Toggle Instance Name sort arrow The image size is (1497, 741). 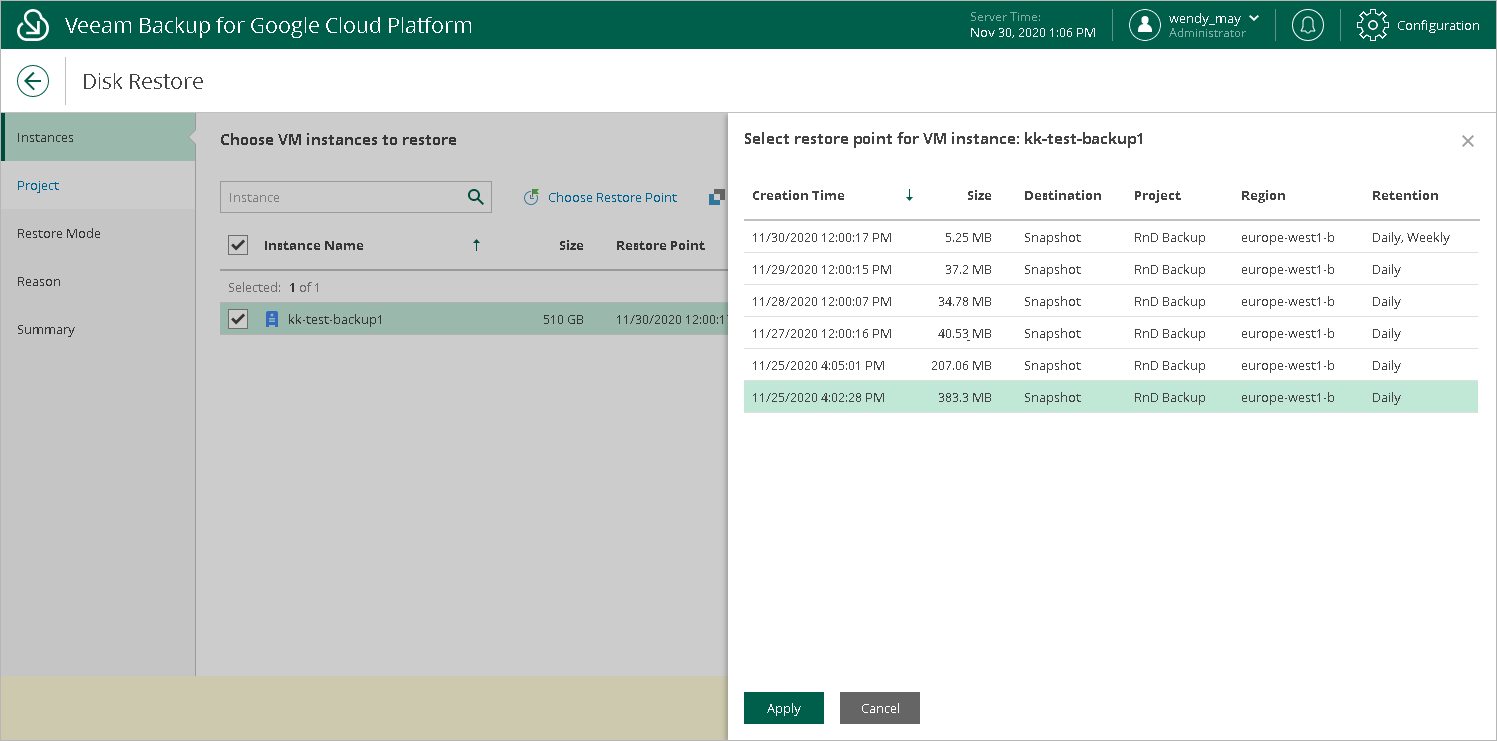[x=476, y=245]
